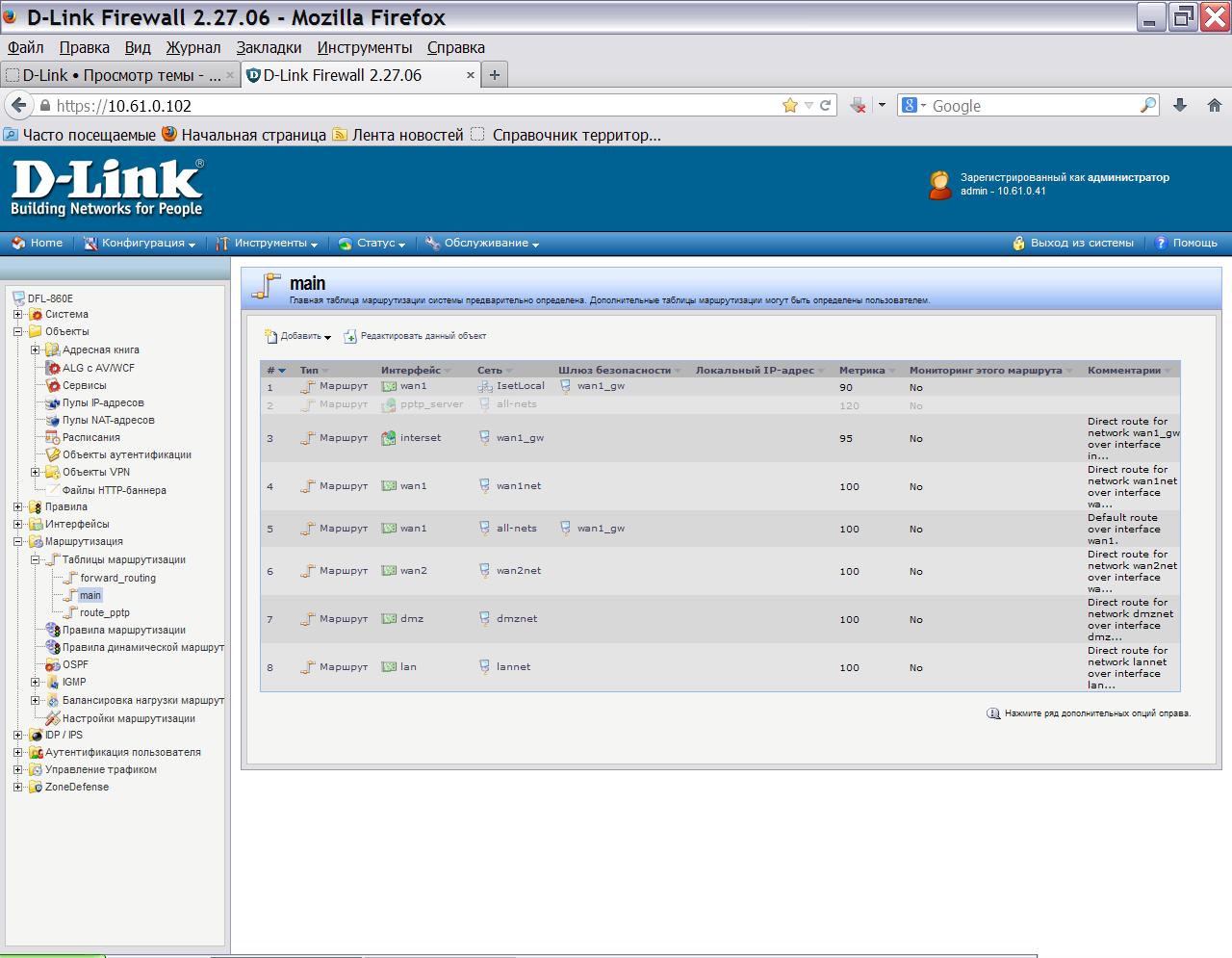Click the Сервисы tree icon
Image resolution: width=1232 pixels, height=958 pixels.
[54, 385]
